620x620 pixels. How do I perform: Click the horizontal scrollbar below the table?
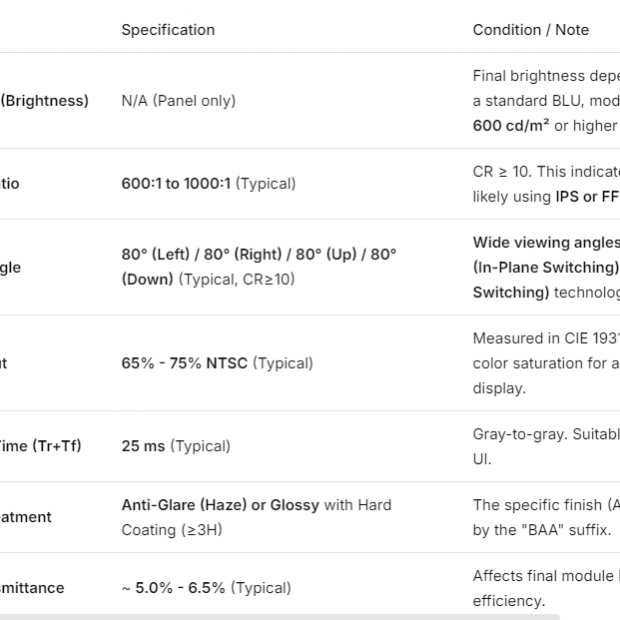280,616
